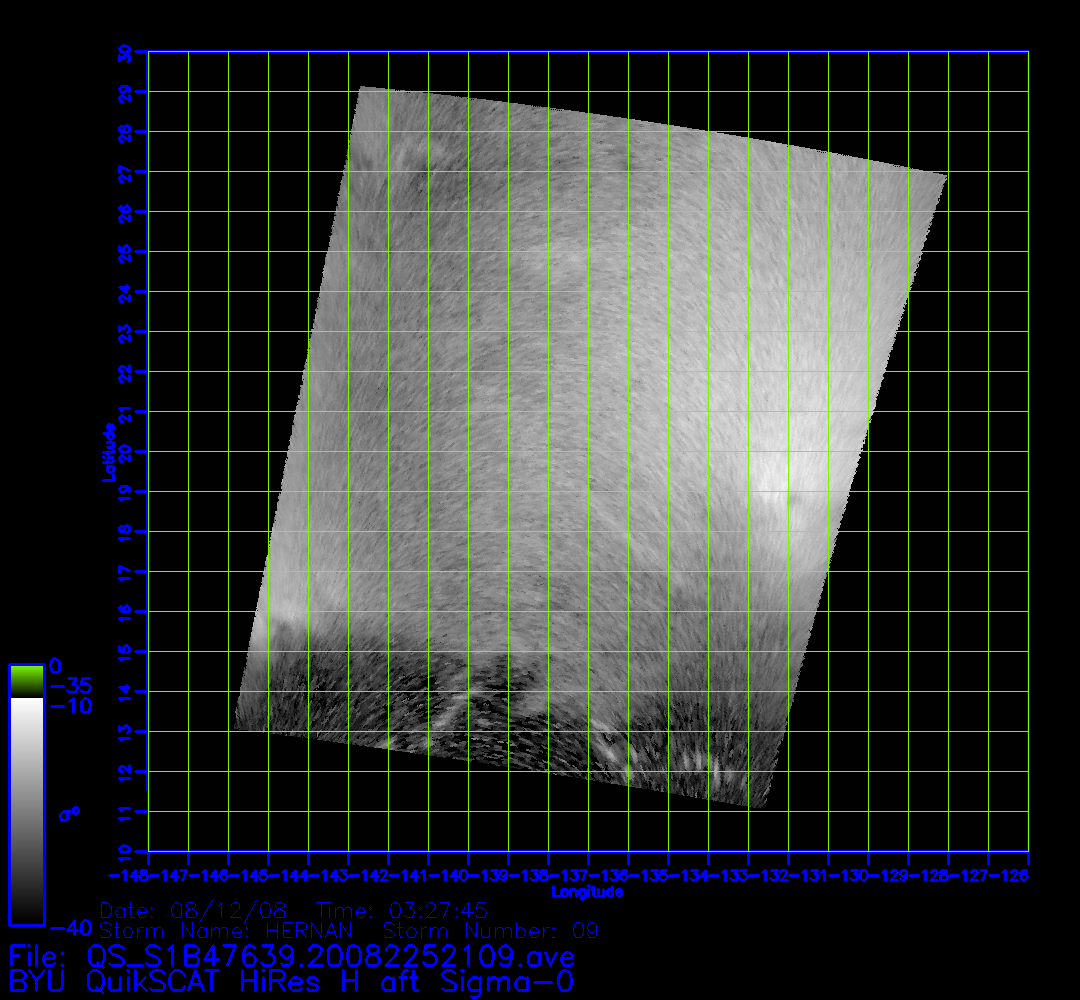Click the Date 08/12/08 text
Image resolution: width=1080 pixels, height=1000 pixels.
[x=194, y=911]
